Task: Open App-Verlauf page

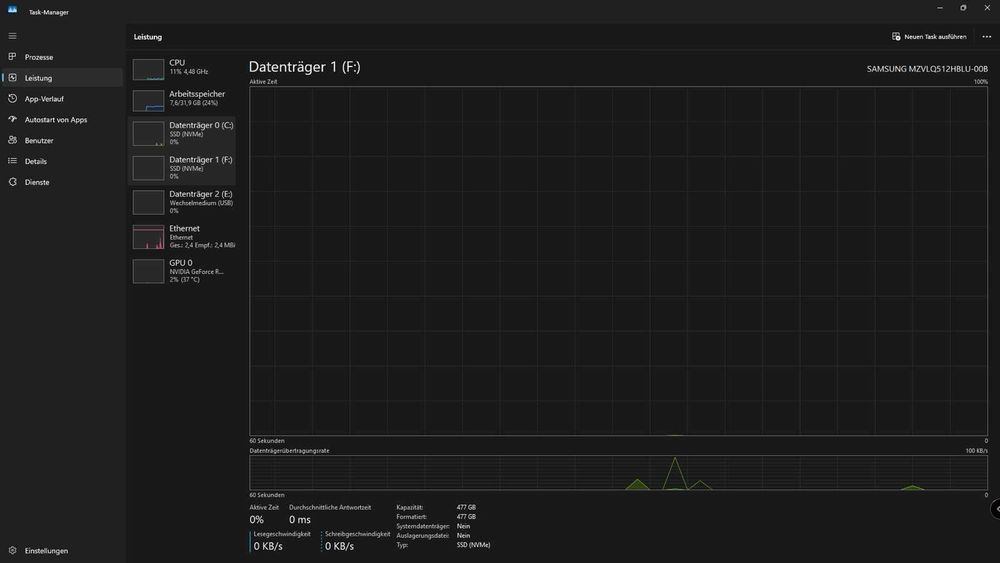Action: coord(62,99)
